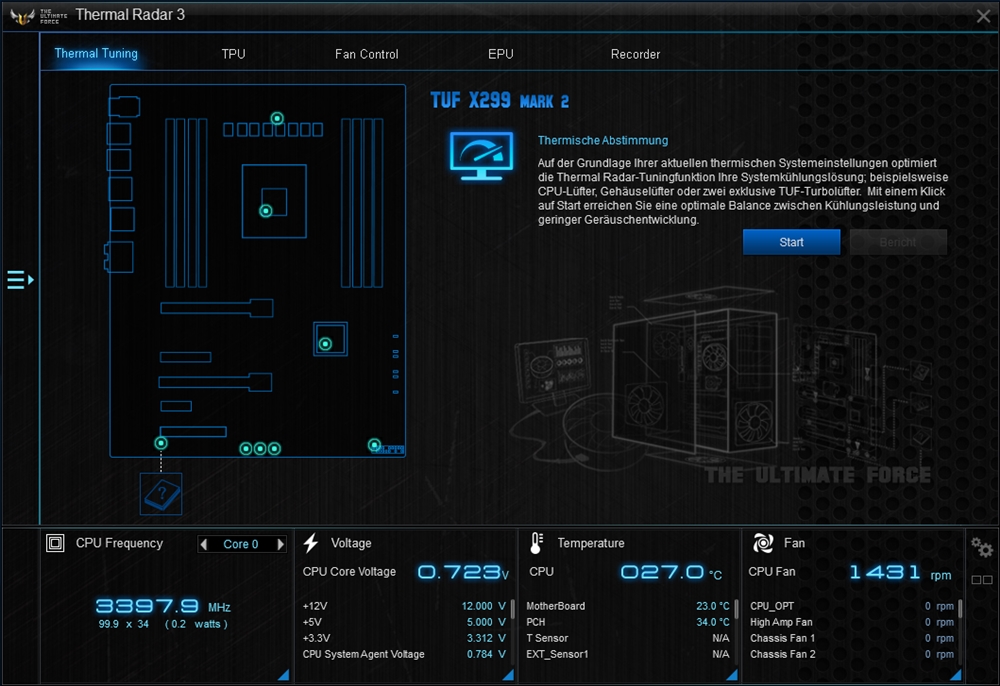Expand the Temperature panel corner triangle

(x=732, y=675)
